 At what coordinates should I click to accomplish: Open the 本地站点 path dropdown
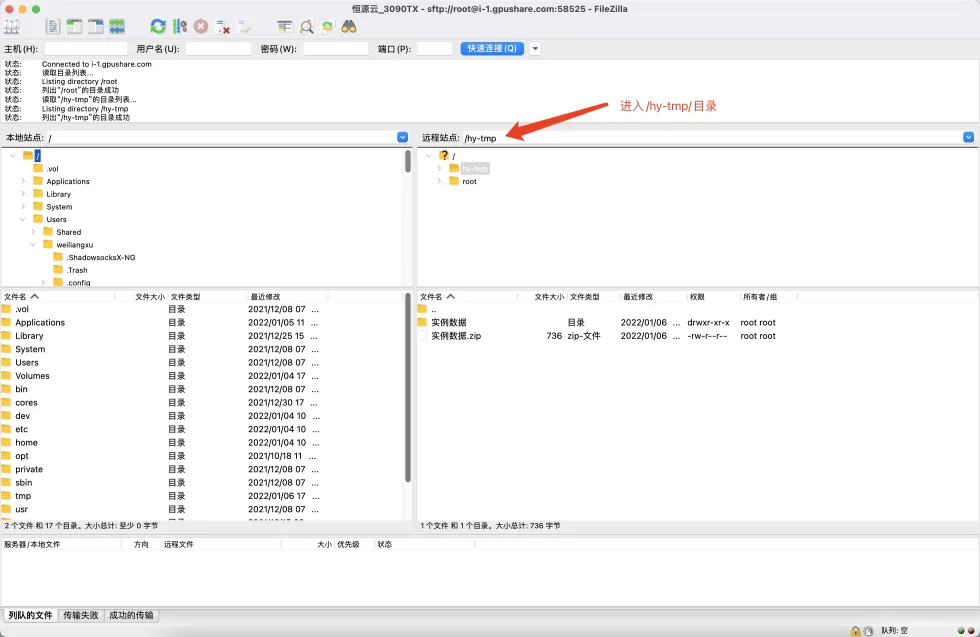(402, 137)
